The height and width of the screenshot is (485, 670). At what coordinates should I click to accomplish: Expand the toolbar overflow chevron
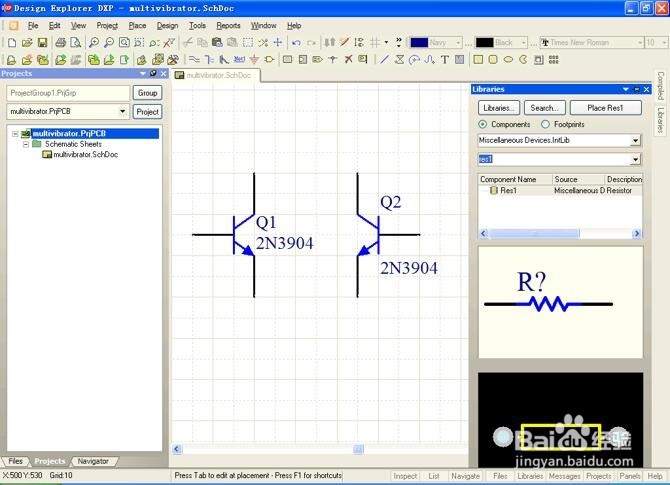coord(399,42)
